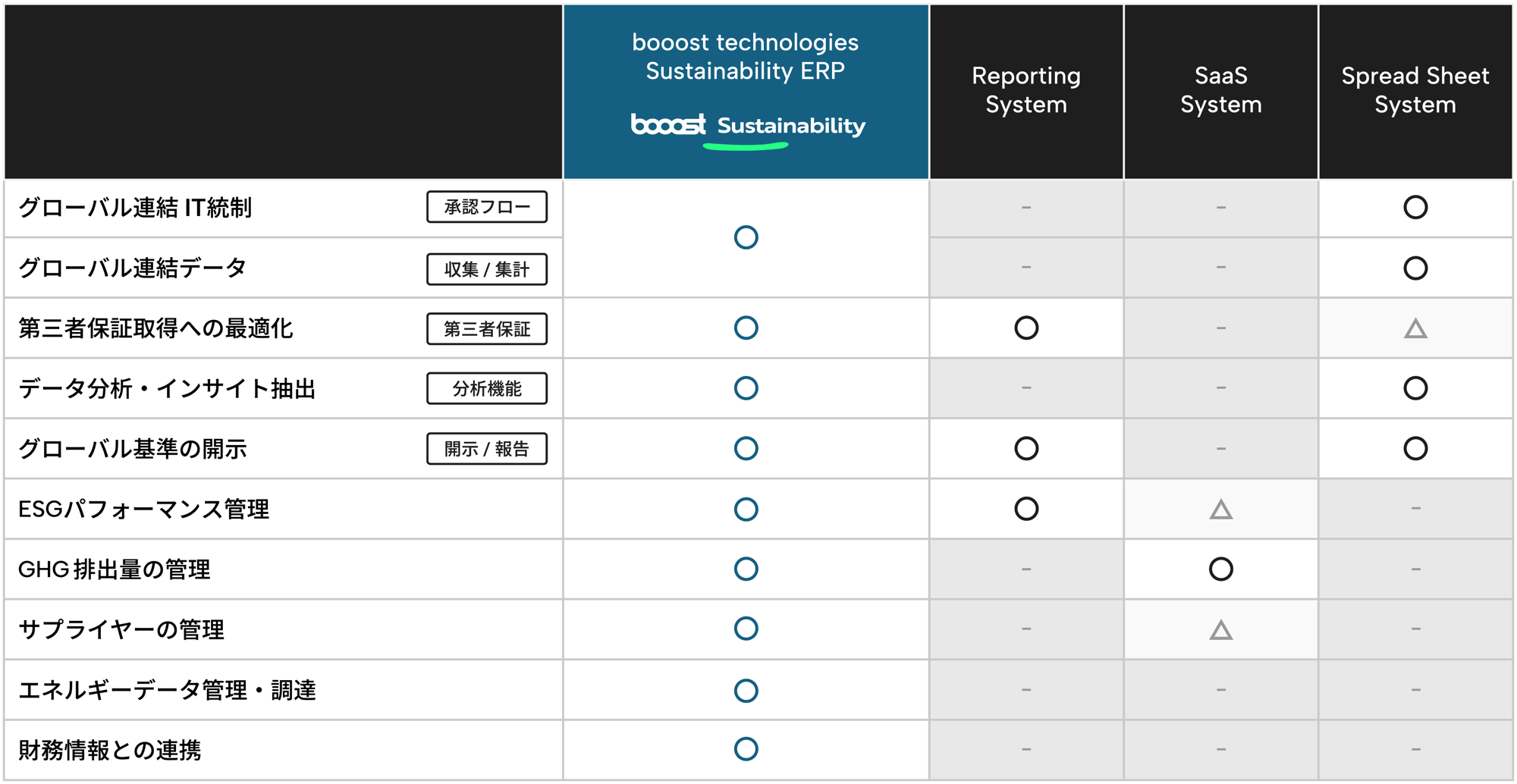Click the Spread Sheet System column header

[x=1415, y=90]
